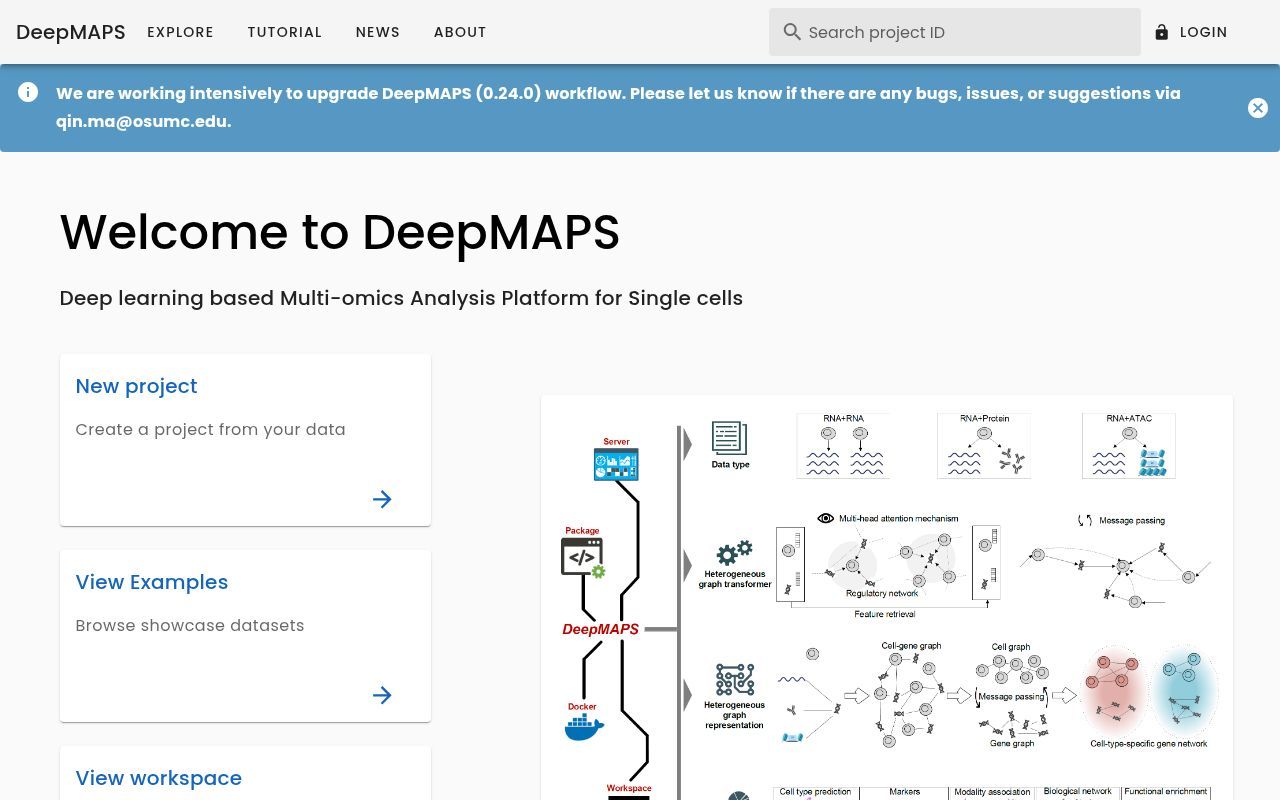Click the Package code icon in diagram
This screenshot has width=1280, height=800.
click(x=583, y=558)
